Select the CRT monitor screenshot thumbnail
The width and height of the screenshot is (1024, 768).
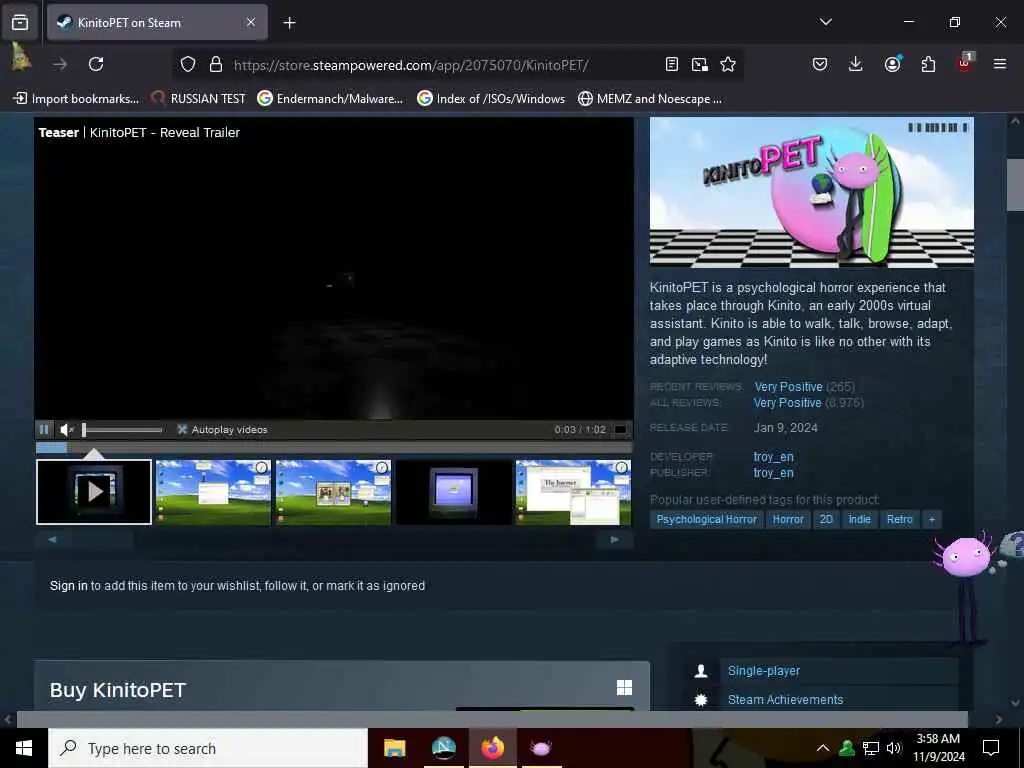coord(454,492)
